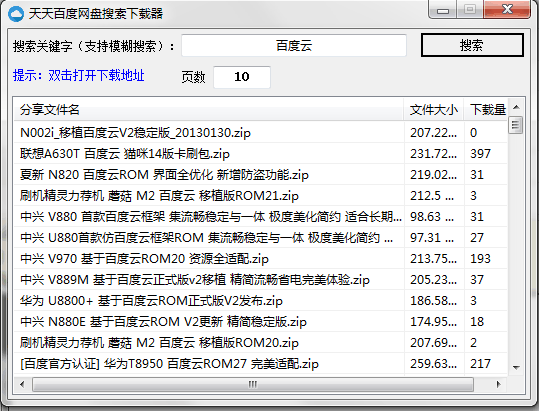Image resolution: width=539 pixels, height=411 pixels.
Task: Click file size 212.5 ... cell
Action: point(432,196)
